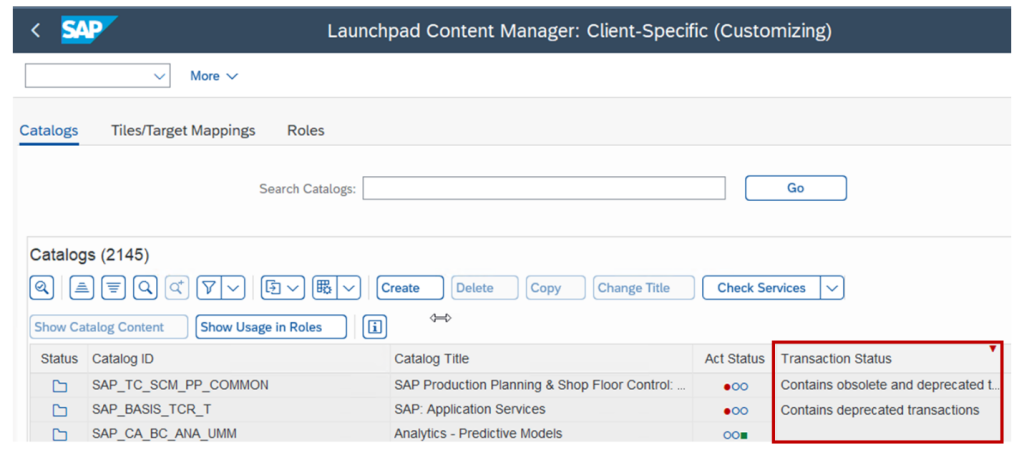Click the Create button
The height and width of the screenshot is (450, 1024).
pyautogui.click(x=410, y=287)
